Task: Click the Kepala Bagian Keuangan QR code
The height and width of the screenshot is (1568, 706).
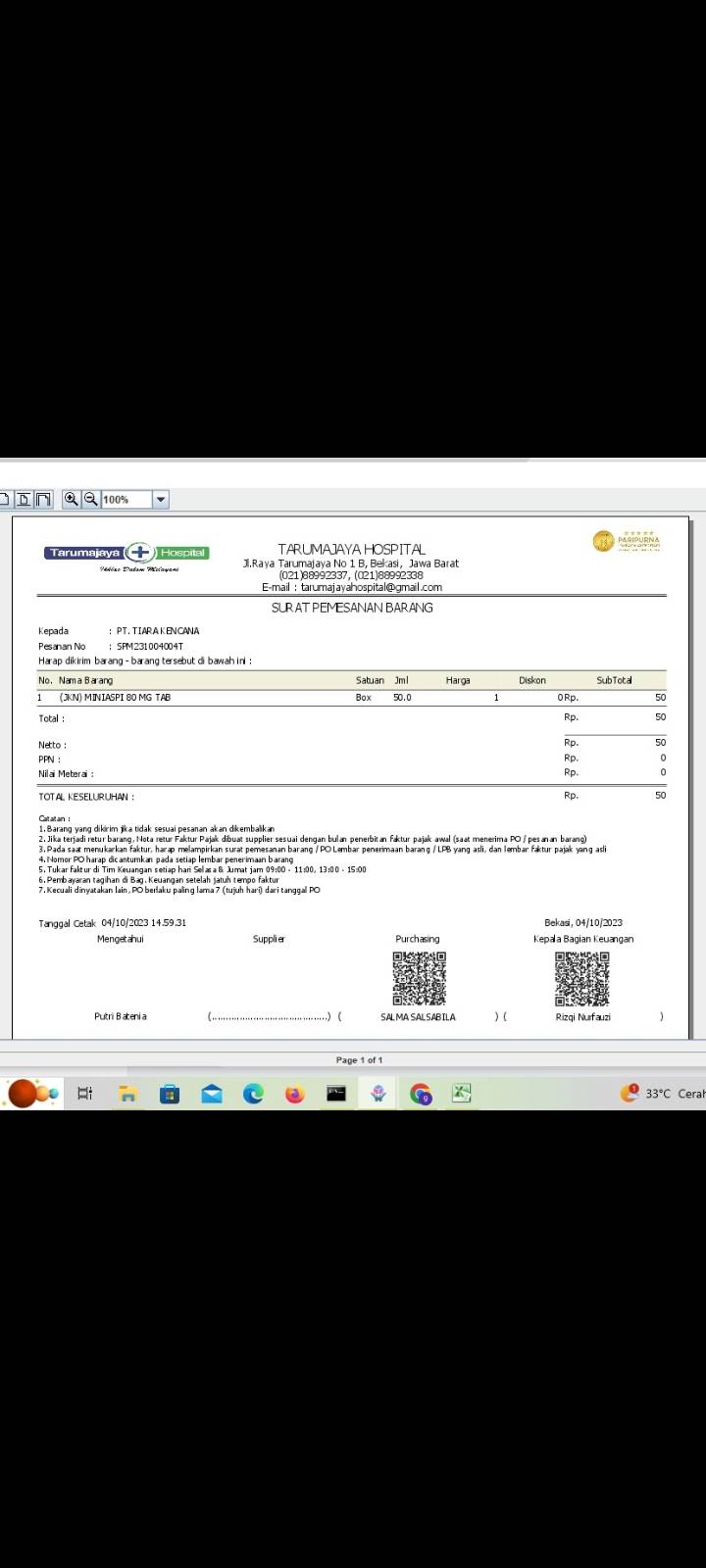Action: point(582,978)
